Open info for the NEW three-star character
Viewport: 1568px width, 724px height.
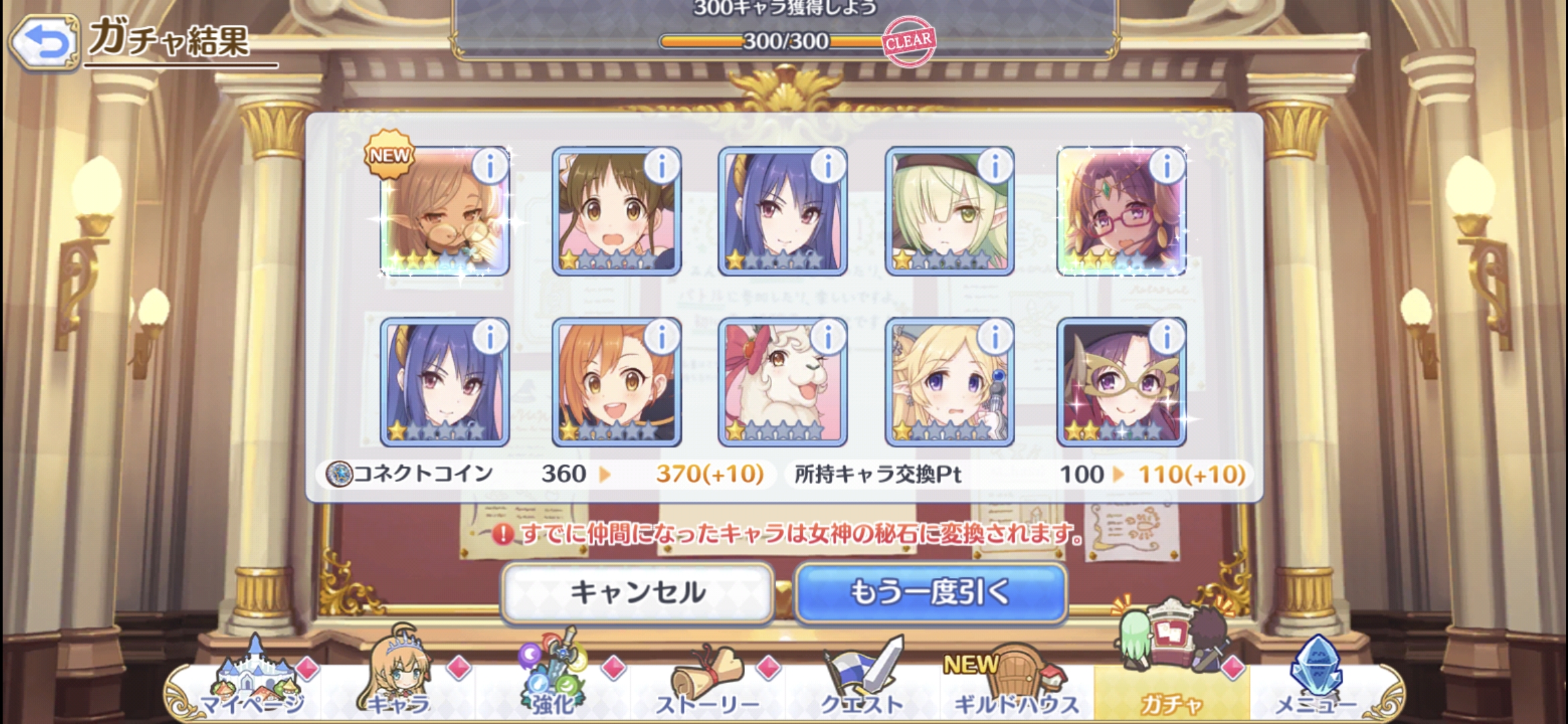(490, 165)
